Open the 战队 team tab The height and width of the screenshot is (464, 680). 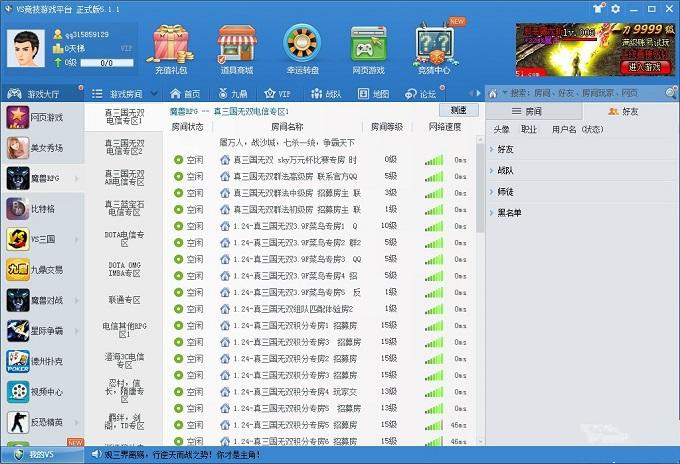pyautogui.click(x=326, y=93)
